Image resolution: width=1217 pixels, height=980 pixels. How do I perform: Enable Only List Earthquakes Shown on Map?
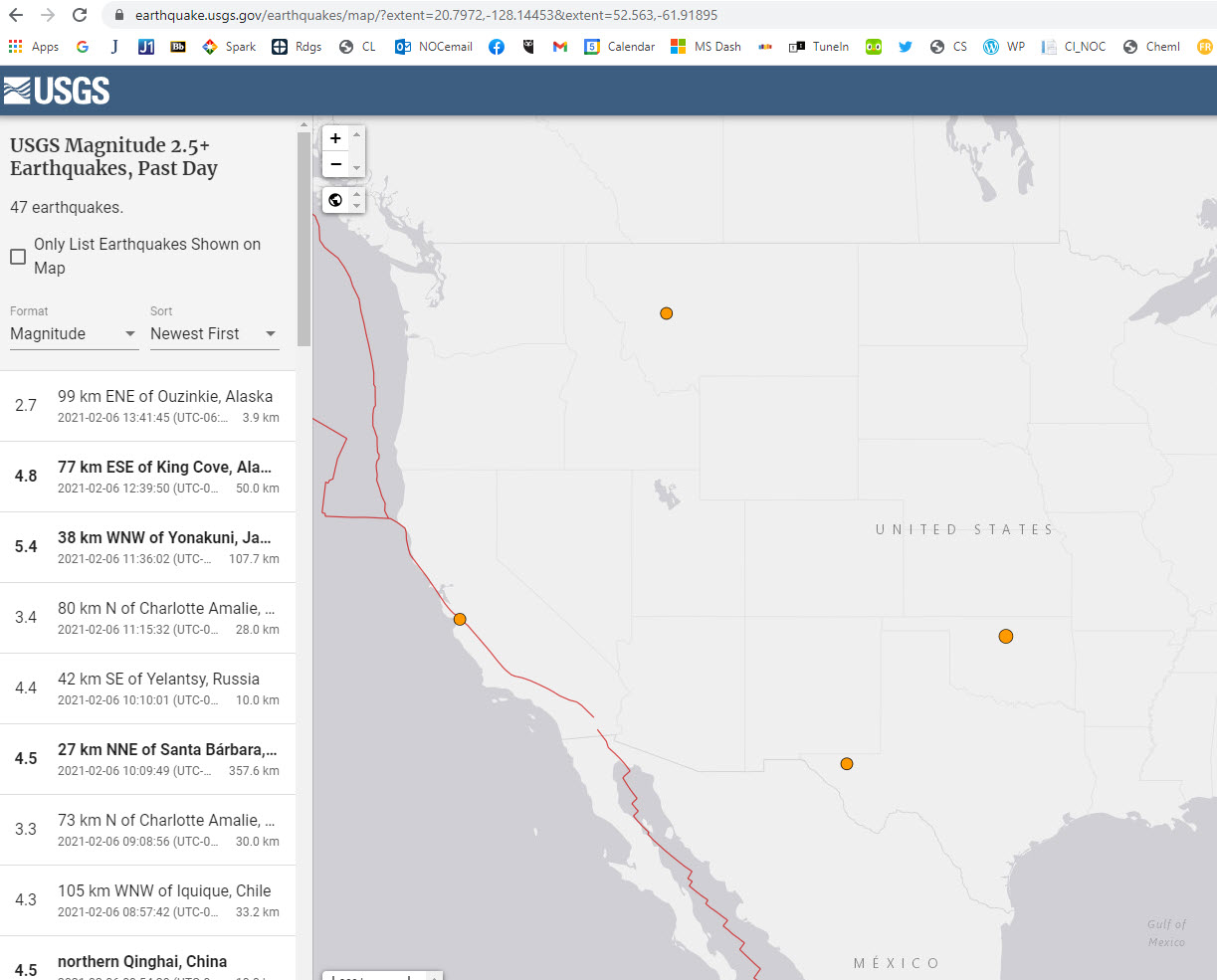[x=18, y=257]
